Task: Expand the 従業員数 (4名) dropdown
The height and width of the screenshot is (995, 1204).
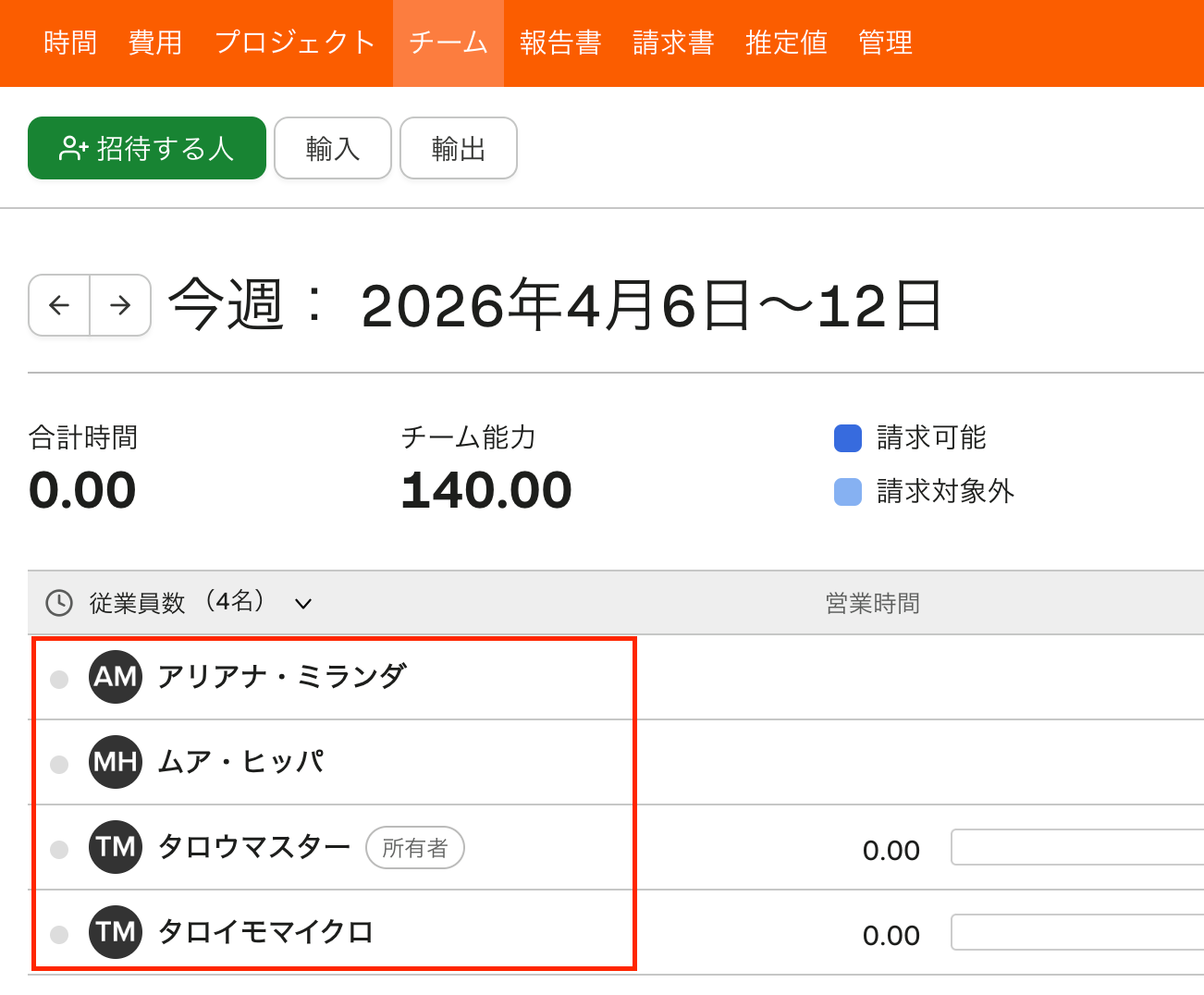Action: click(303, 604)
